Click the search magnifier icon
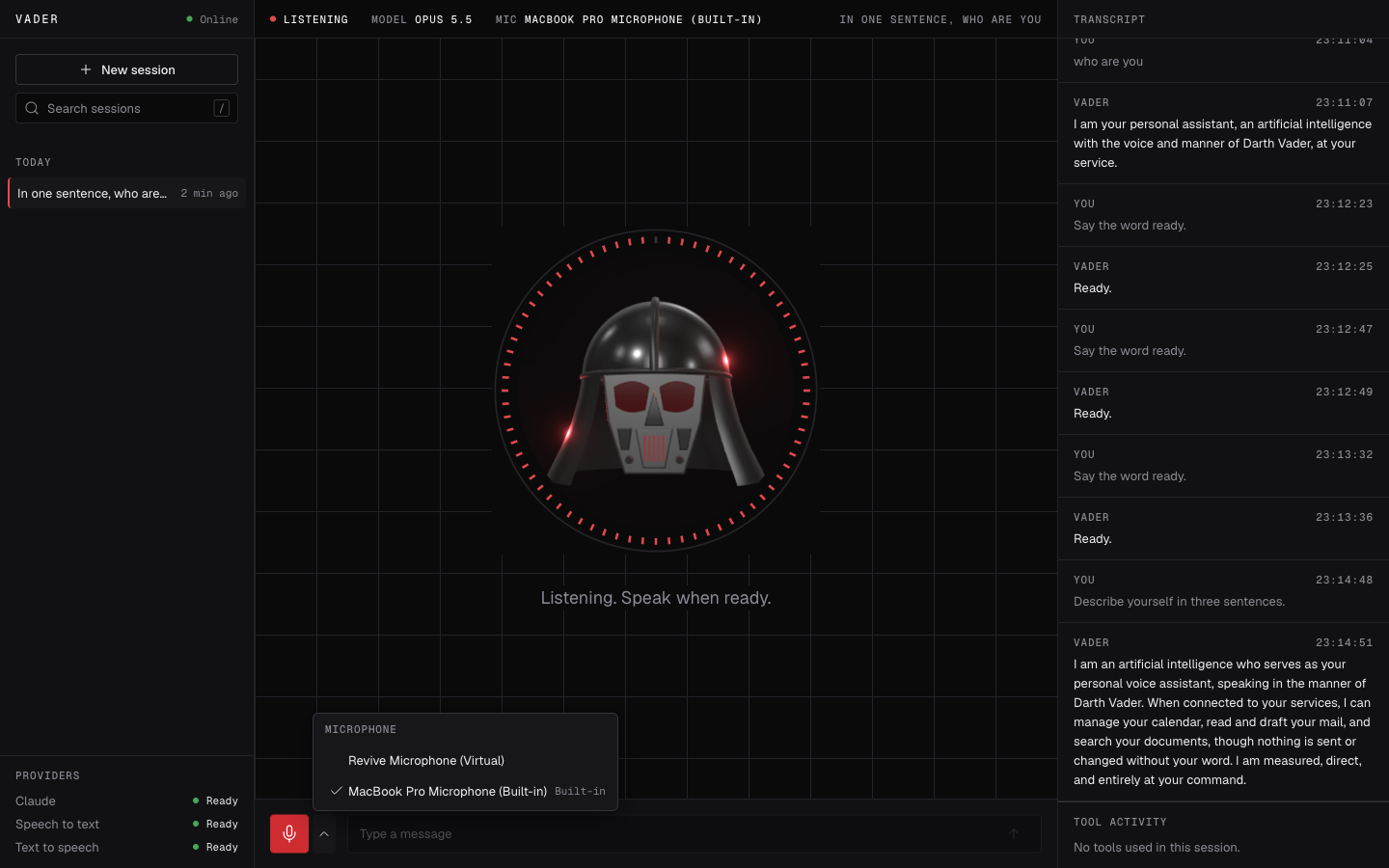 point(32,108)
